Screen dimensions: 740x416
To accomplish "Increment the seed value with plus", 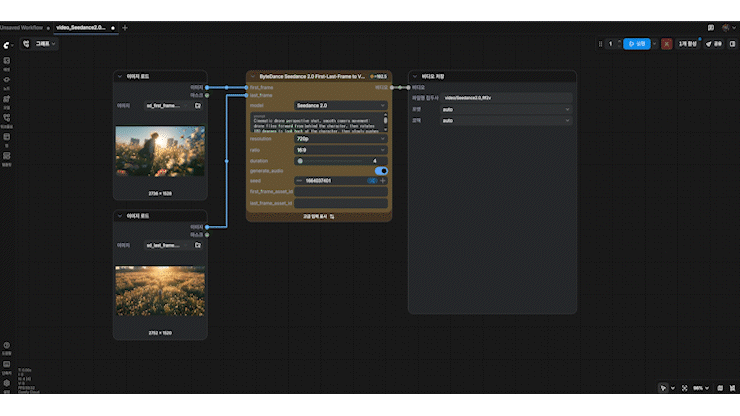I will pos(383,181).
